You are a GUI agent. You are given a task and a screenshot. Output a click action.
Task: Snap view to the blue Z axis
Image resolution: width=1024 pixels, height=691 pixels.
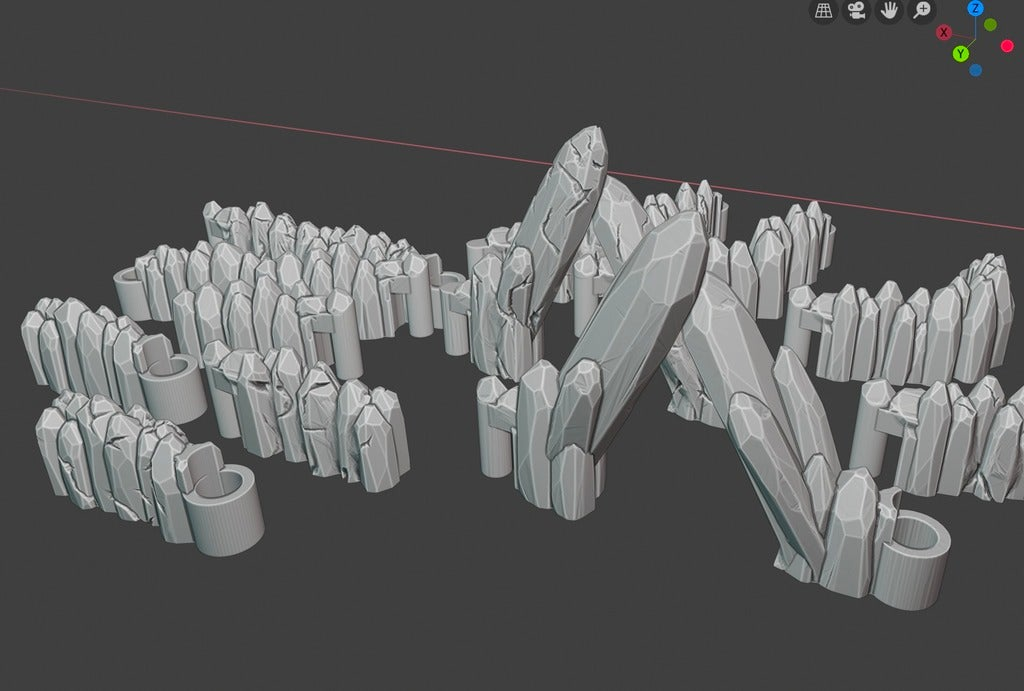click(976, 8)
